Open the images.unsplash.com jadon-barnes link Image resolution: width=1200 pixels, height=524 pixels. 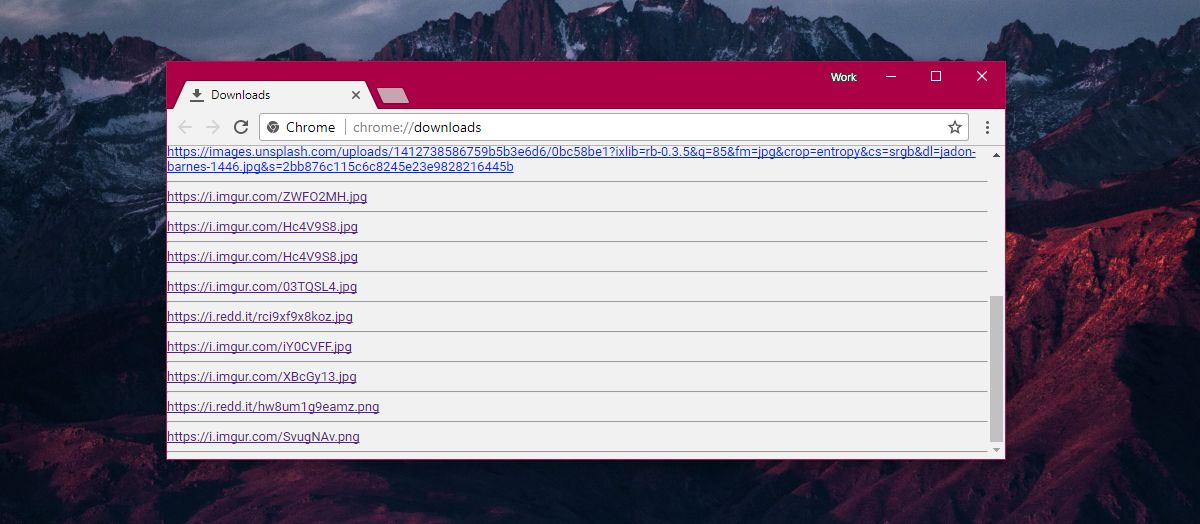[x=571, y=159]
